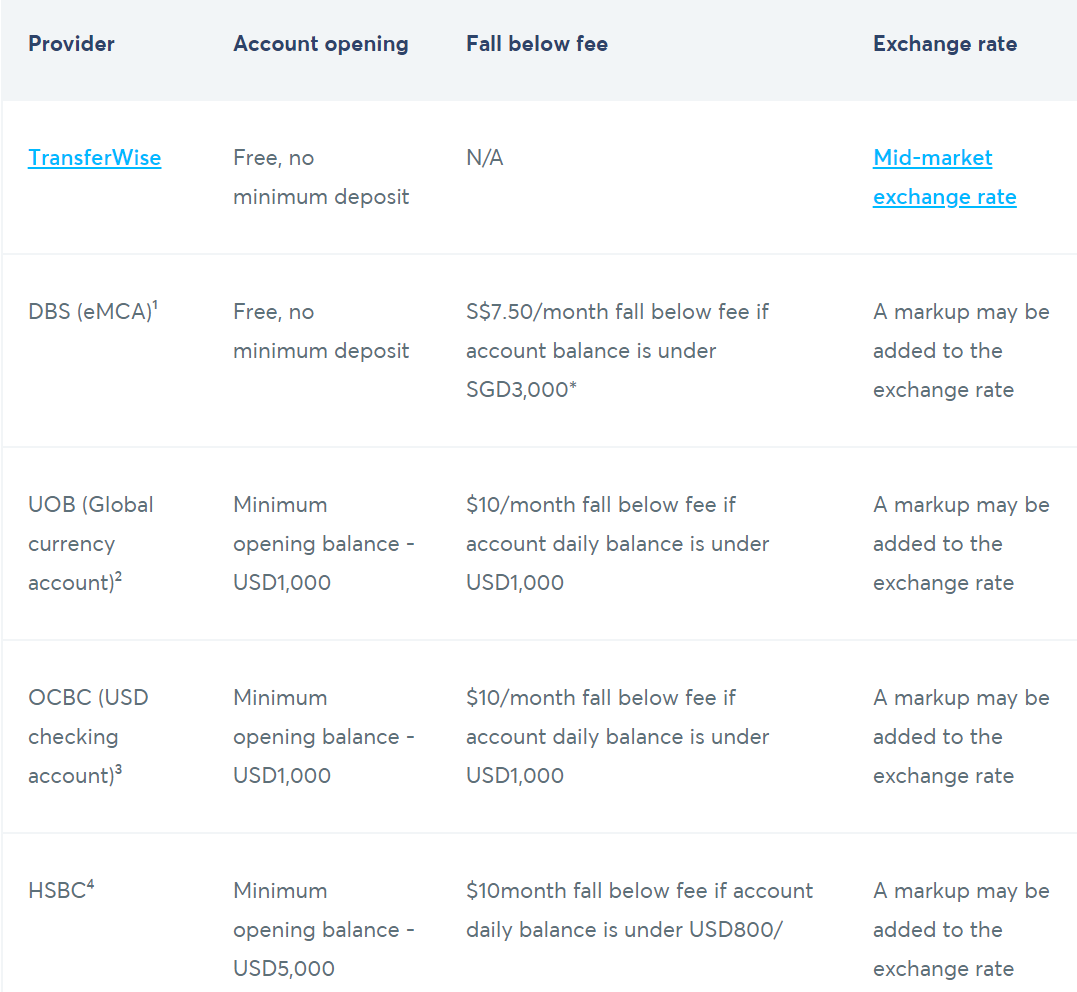Select the DBS exchange rate markup cell

point(960,351)
